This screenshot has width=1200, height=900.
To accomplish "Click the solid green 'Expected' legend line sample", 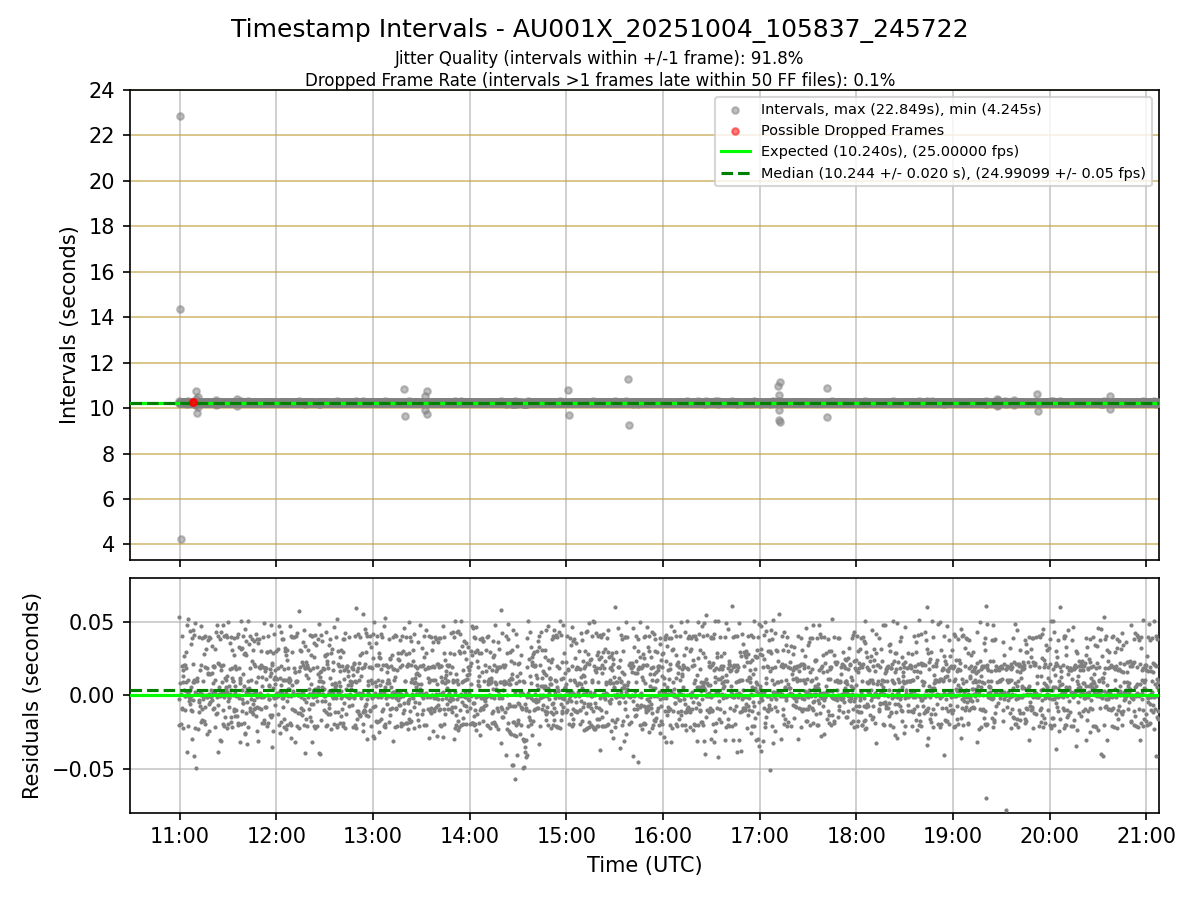I will click(735, 152).
